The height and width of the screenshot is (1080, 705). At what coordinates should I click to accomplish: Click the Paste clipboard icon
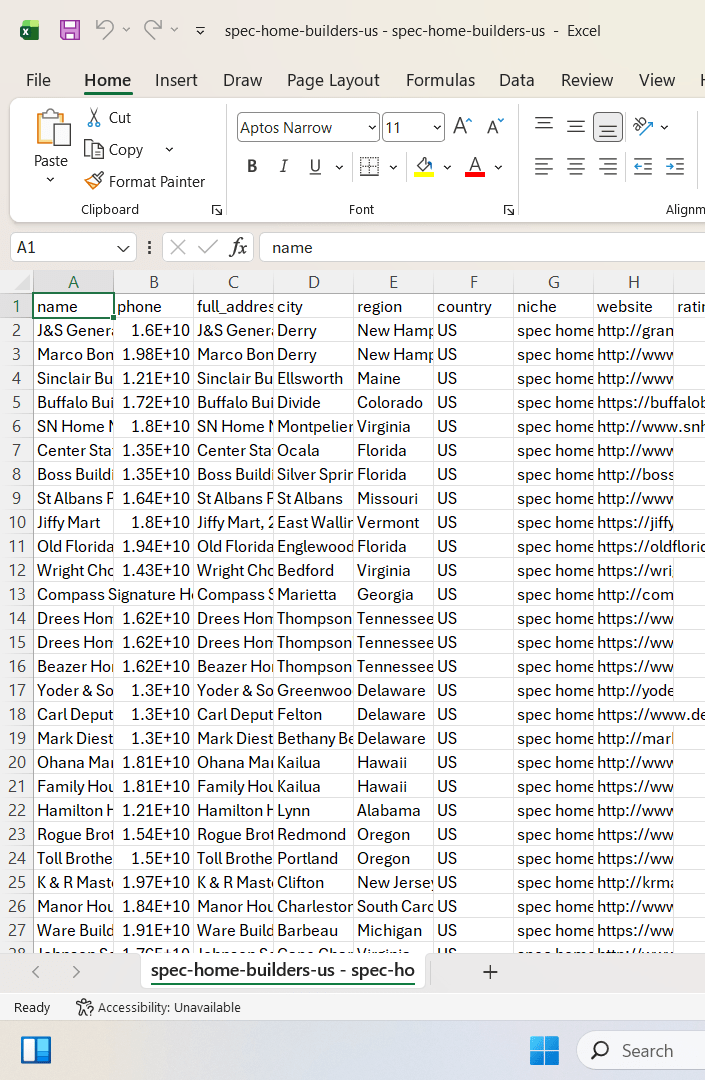click(52, 128)
